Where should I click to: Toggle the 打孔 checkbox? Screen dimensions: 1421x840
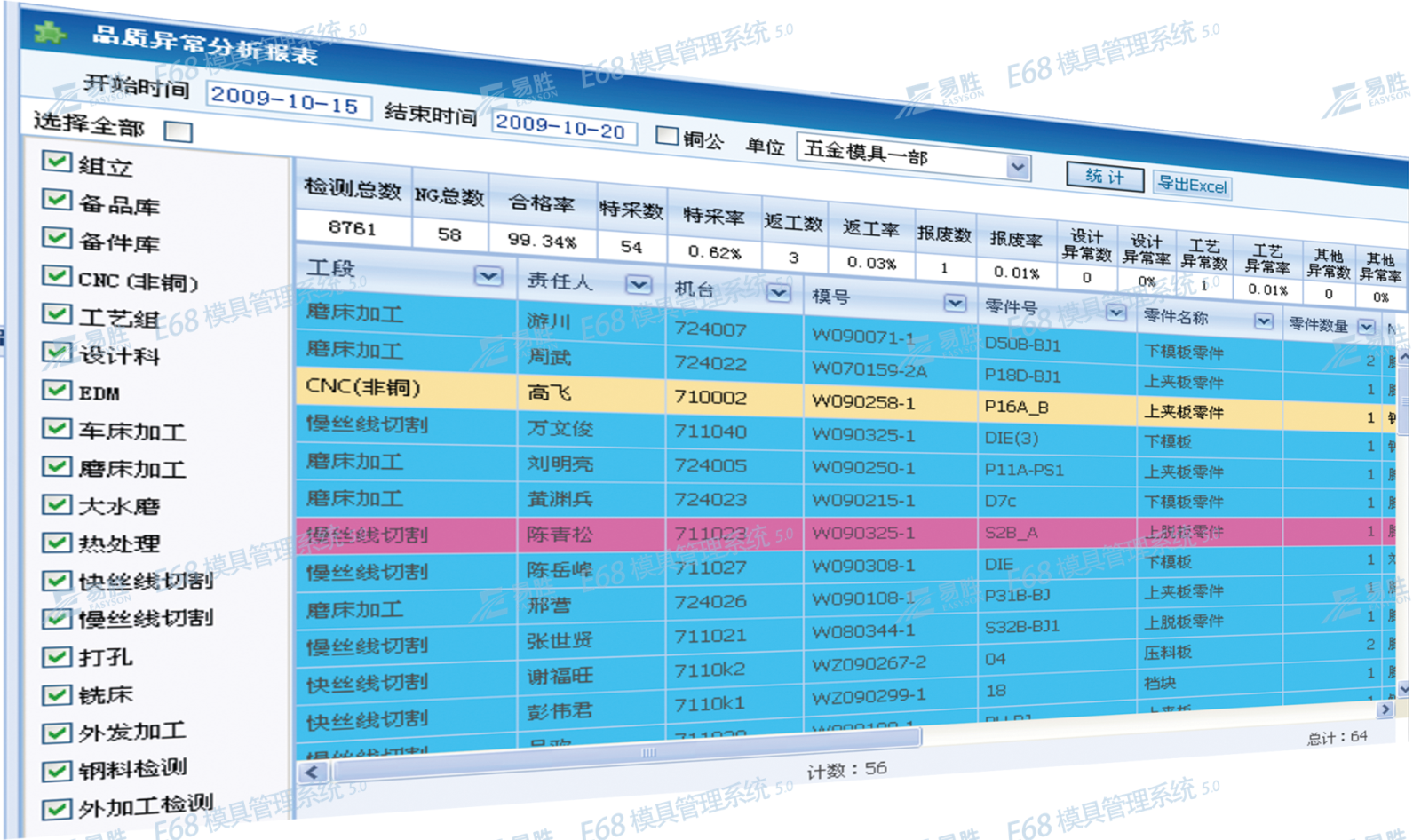(57, 656)
